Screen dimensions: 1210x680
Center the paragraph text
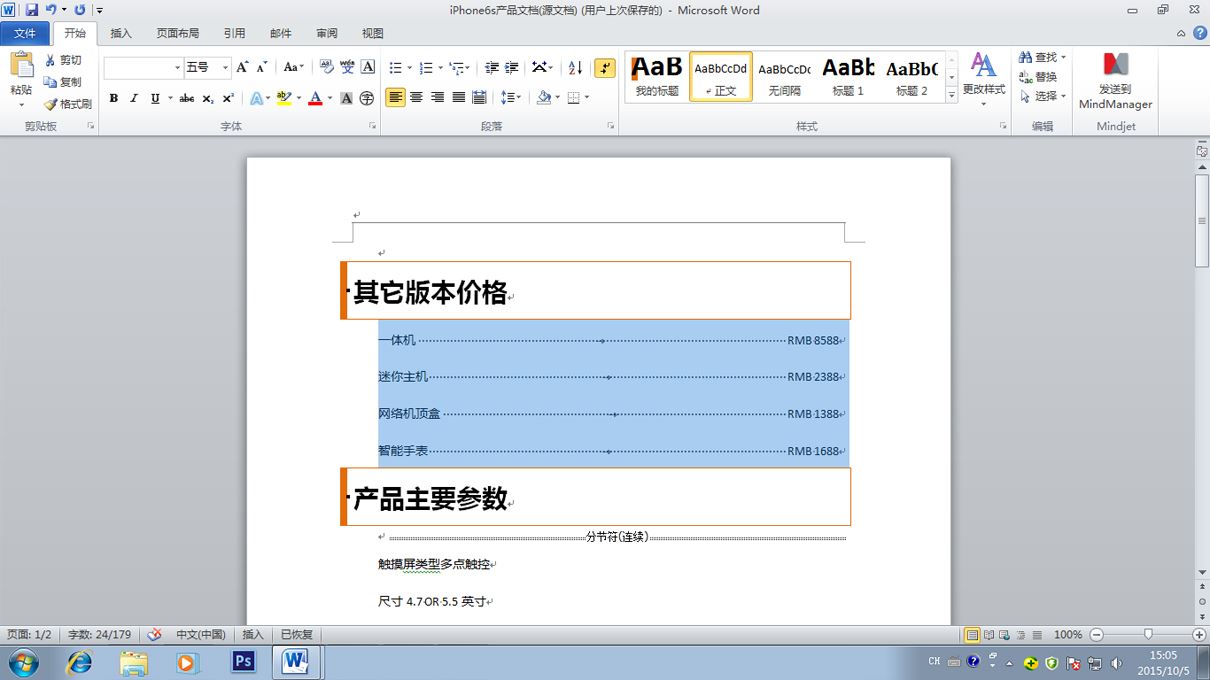416,97
